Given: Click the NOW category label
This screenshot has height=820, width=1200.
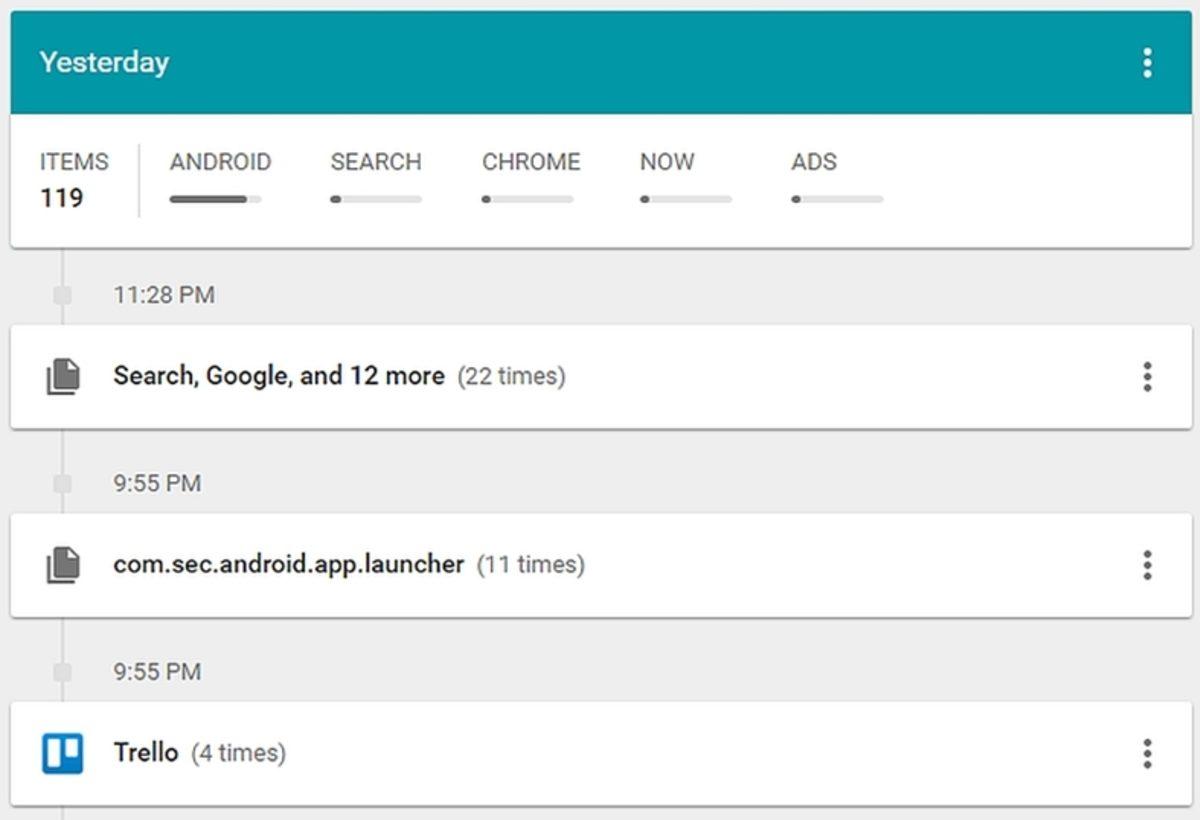Looking at the screenshot, I should [666, 161].
